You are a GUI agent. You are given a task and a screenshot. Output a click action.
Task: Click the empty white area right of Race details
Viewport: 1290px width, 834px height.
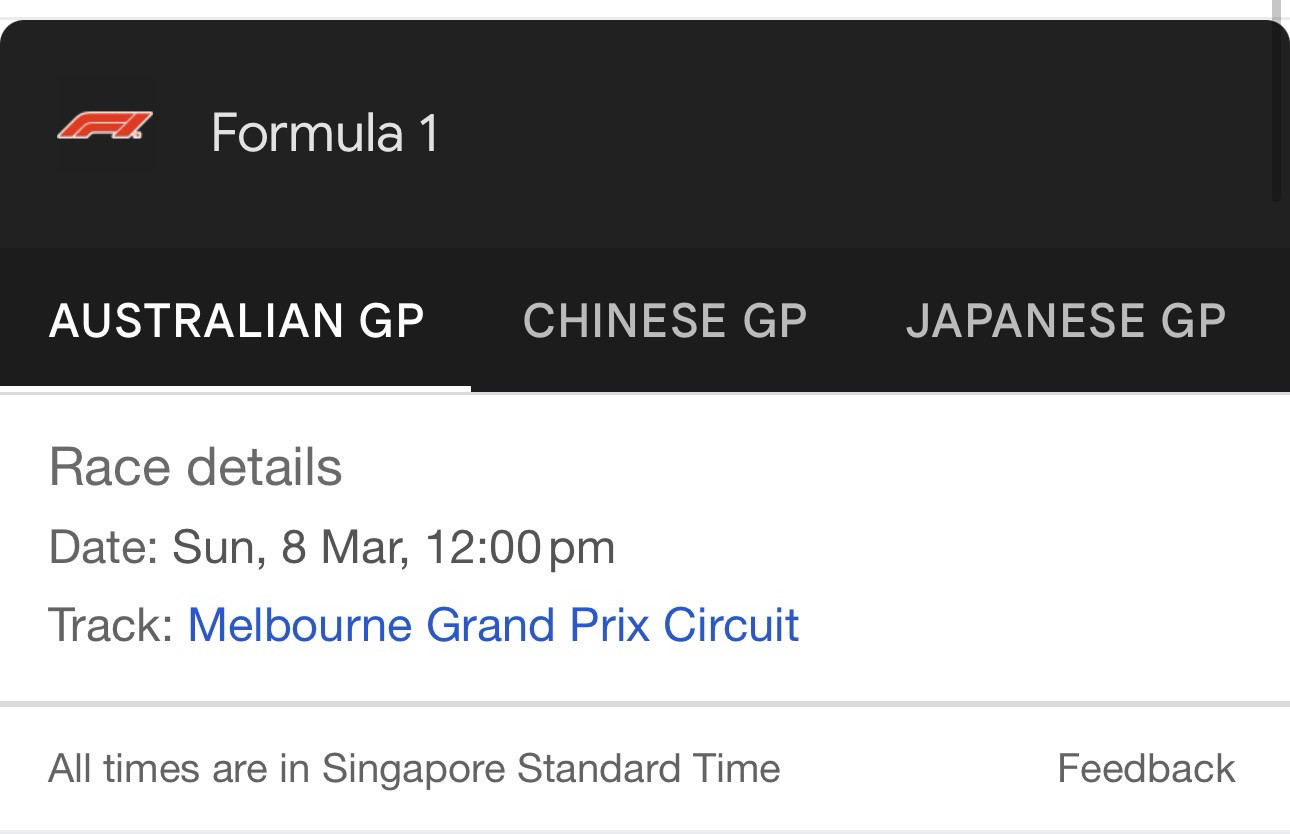tap(800, 467)
